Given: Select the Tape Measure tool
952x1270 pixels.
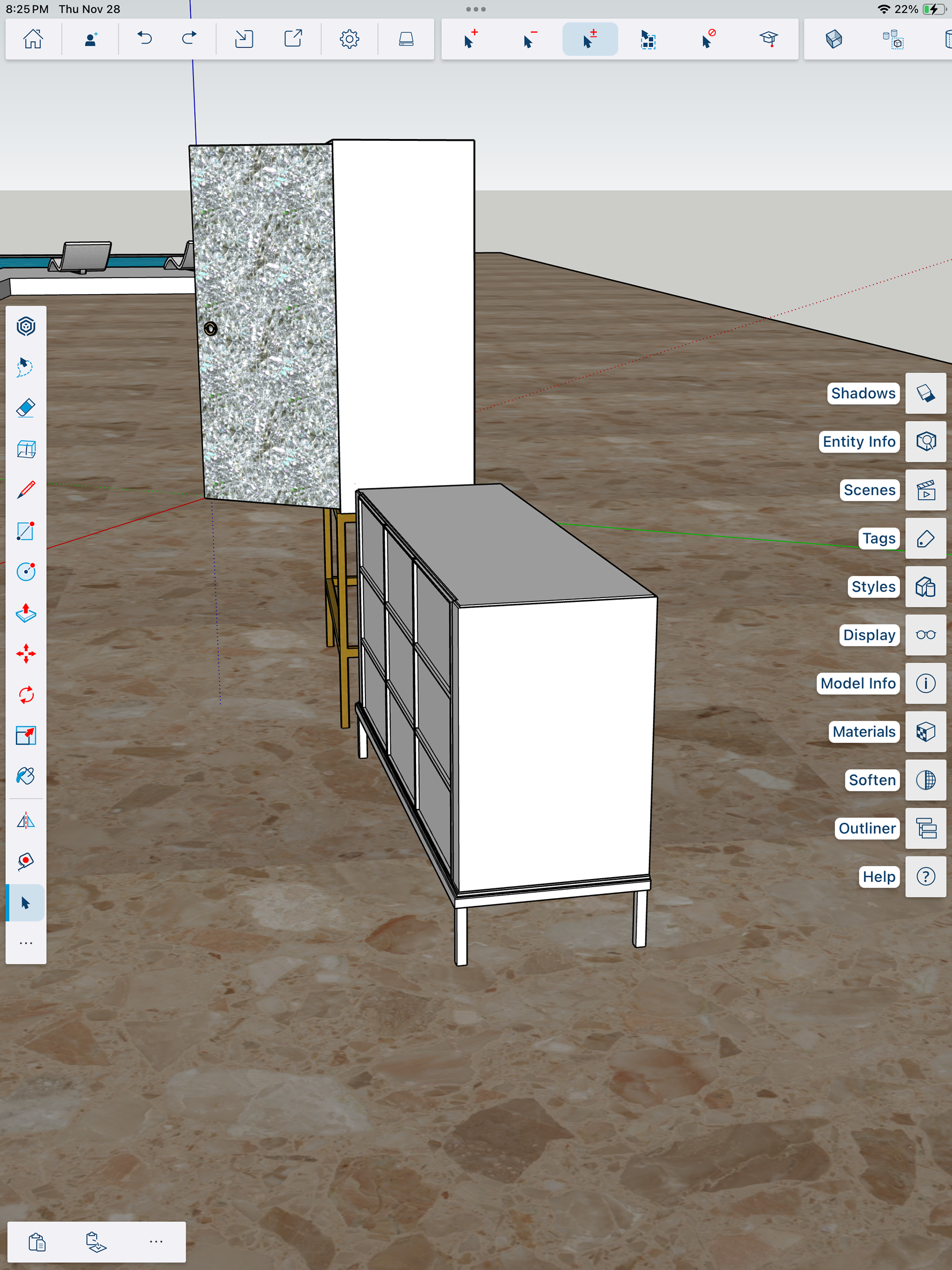Looking at the screenshot, I should (x=26, y=861).
